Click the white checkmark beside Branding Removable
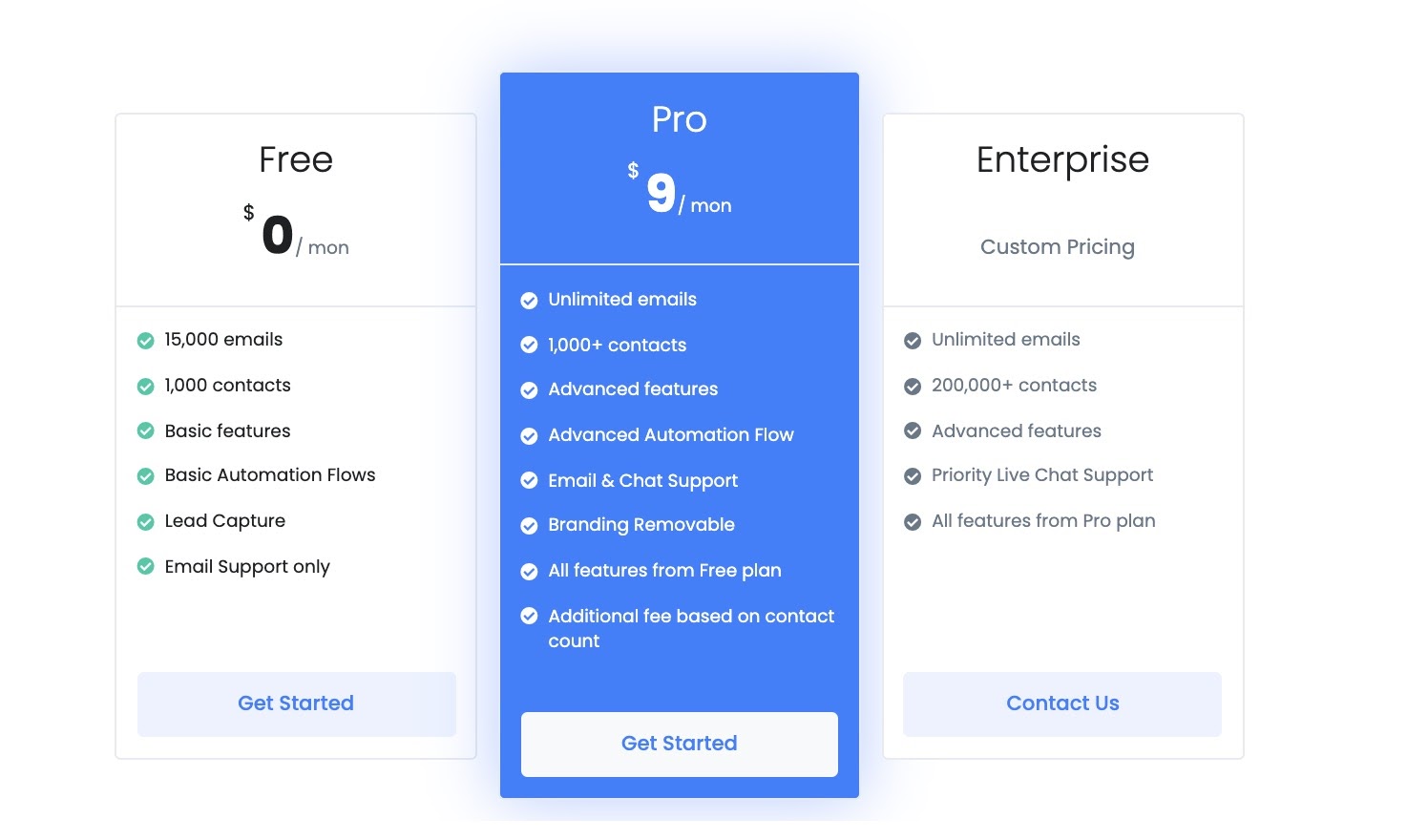 [x=529, y=526]
